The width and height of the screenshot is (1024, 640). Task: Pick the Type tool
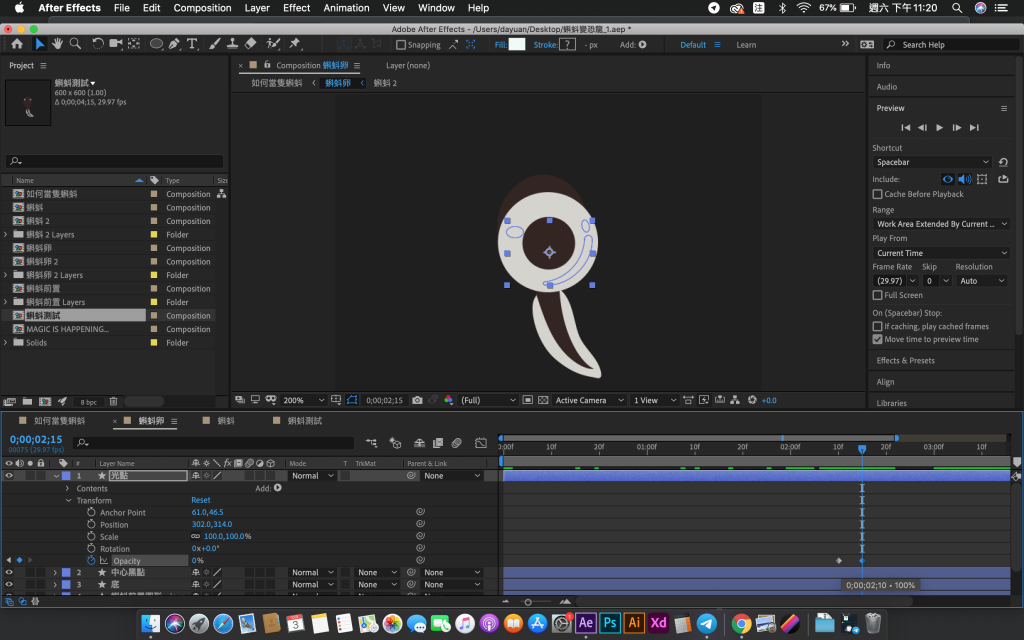(x=192, y=44)
